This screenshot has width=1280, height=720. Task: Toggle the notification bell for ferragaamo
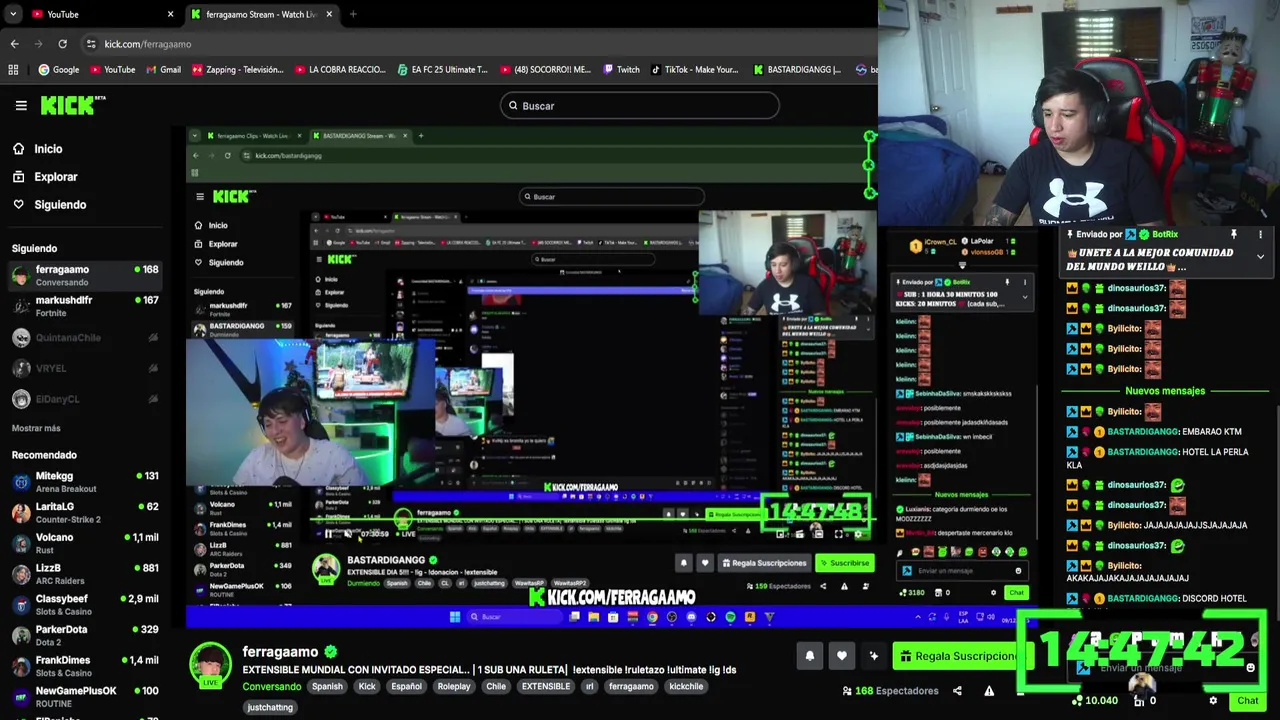tap(810, 656)
